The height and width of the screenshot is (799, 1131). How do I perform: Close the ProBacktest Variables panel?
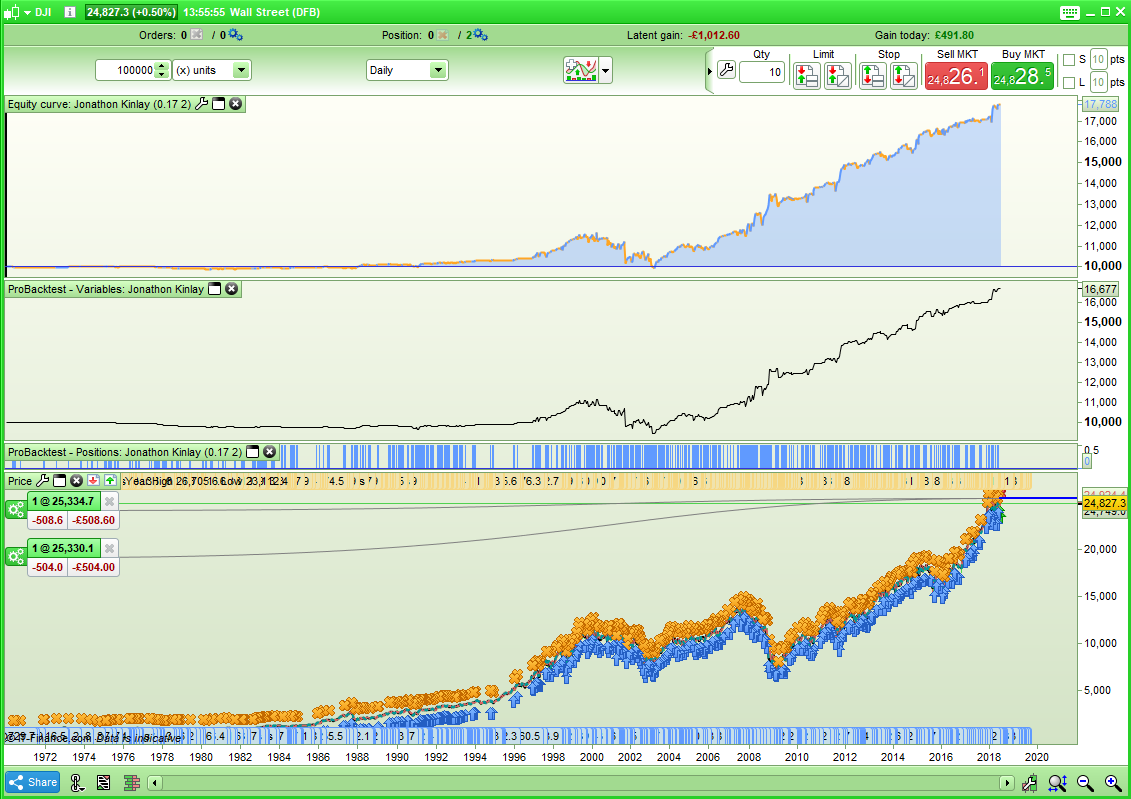(232, 288)
